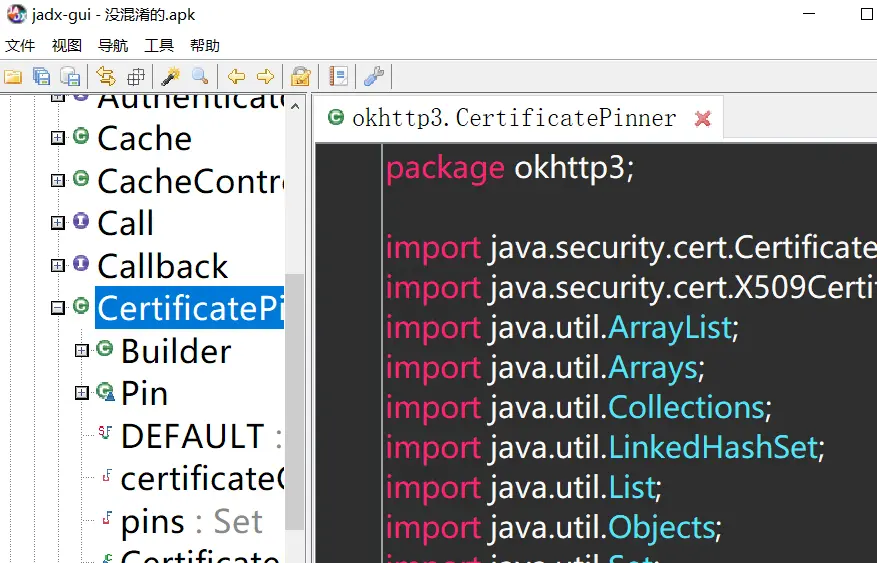Click Cache class icon in tree
The image size is (877, 563).
click(x=81, y=136)
